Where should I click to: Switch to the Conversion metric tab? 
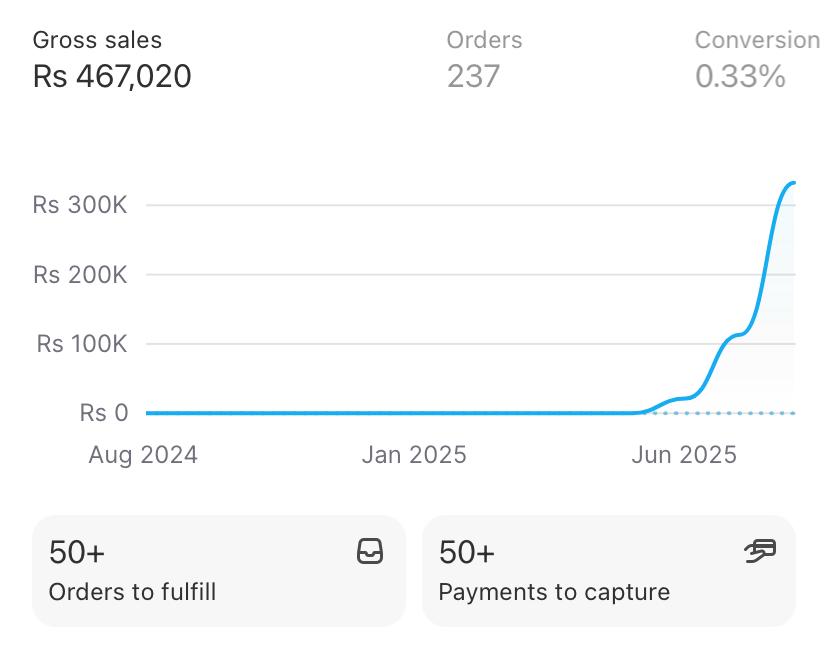[x=757, y=41]
